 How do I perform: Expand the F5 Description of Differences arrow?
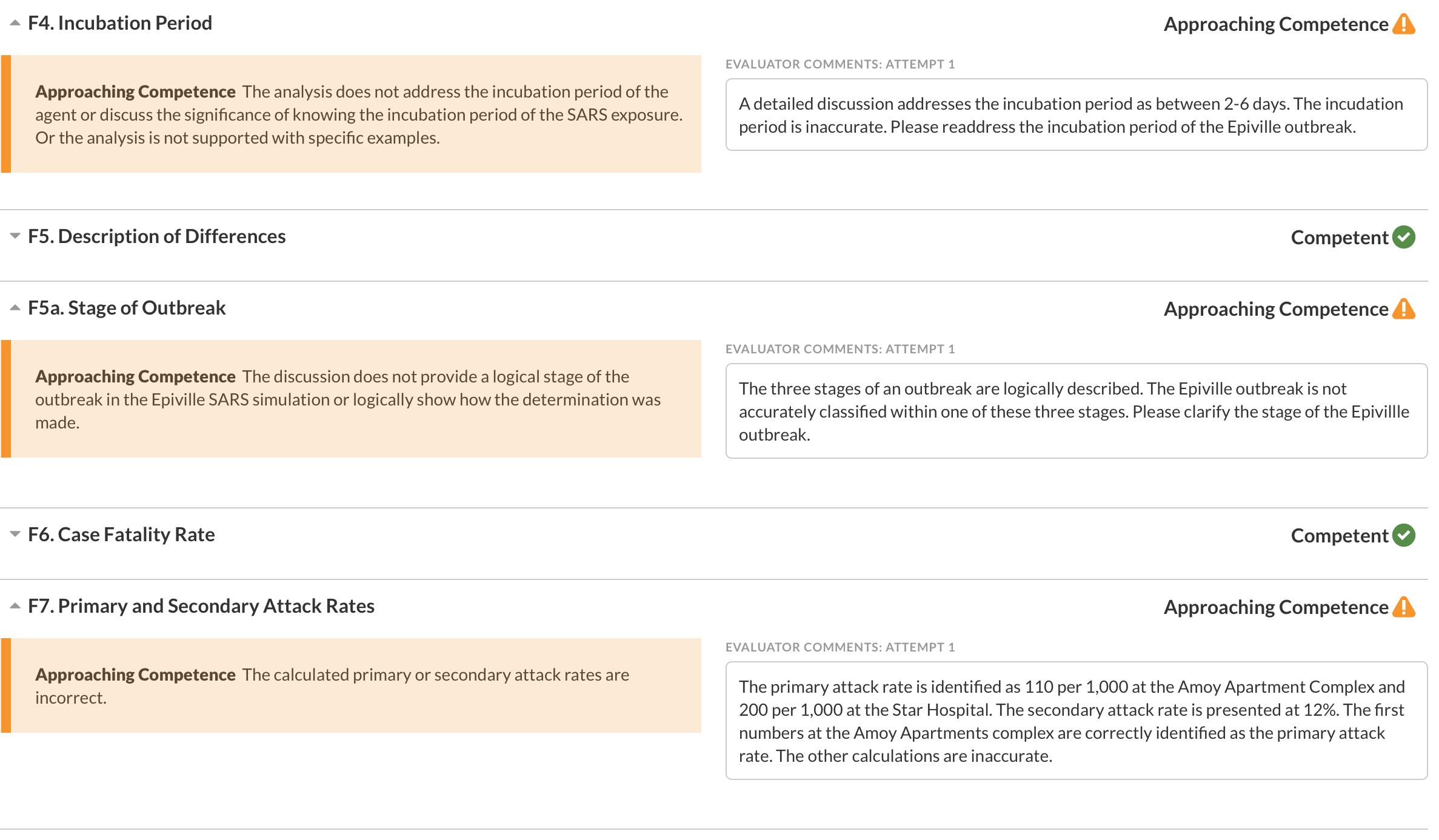pyautogui.click(x=15, y=236)
